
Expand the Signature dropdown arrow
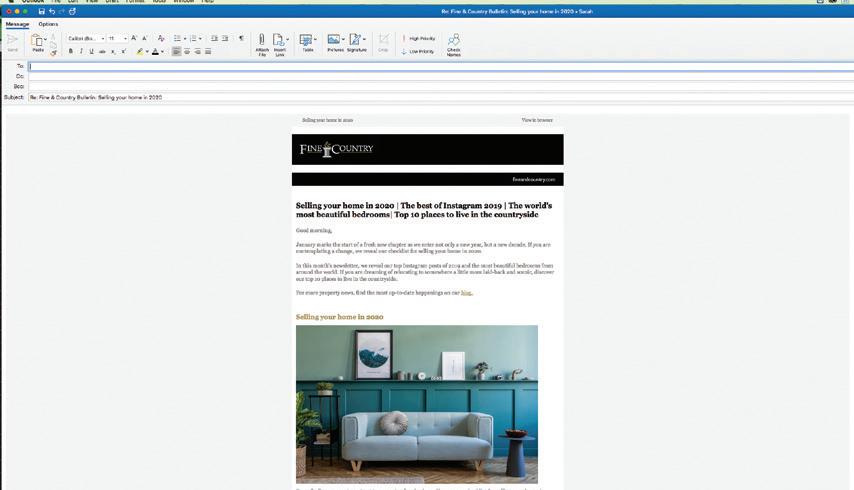[364, 39]
